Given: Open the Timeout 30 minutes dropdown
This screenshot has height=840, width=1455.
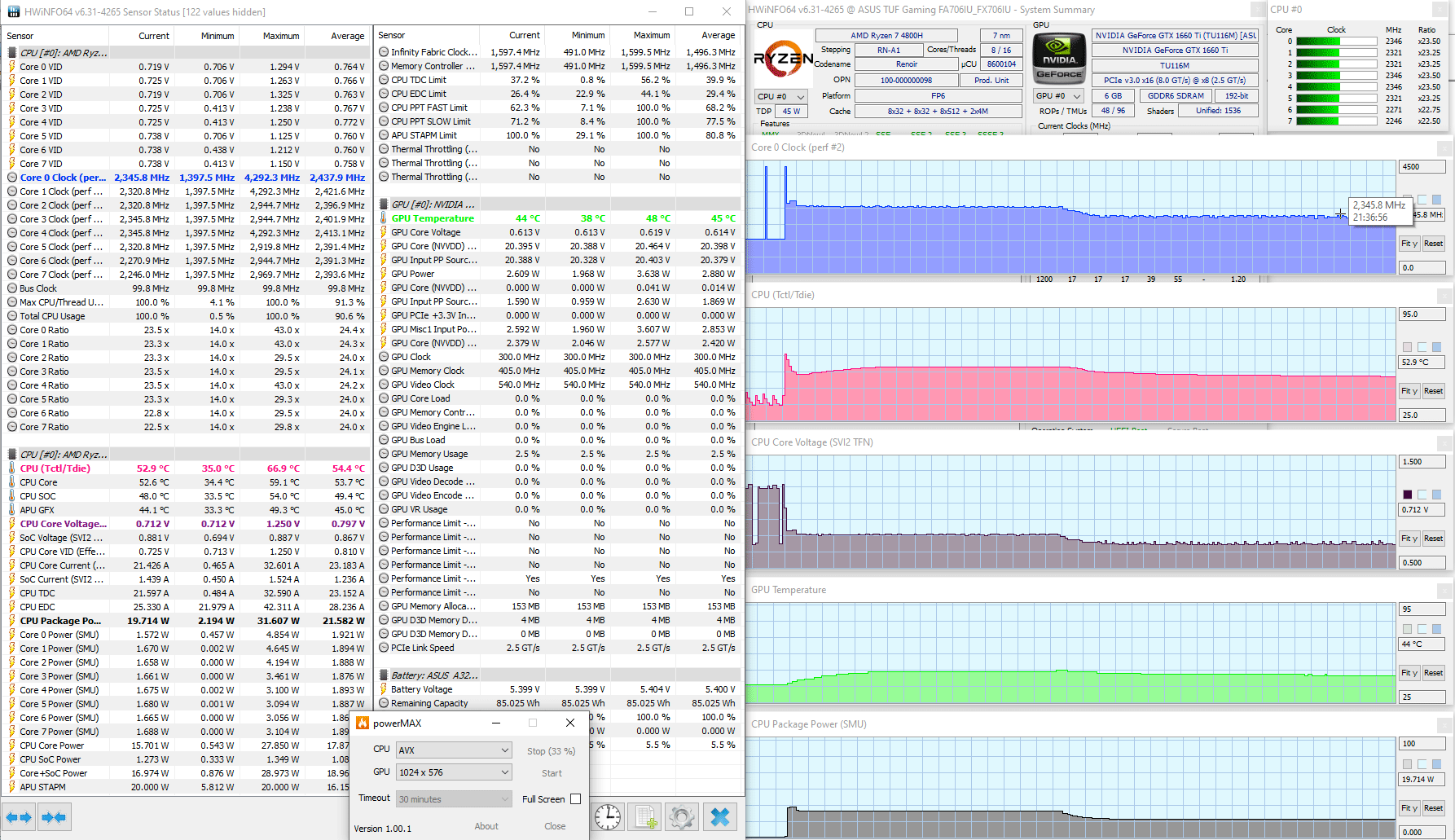Looking at the screenshot, I should tap(454, 799).
